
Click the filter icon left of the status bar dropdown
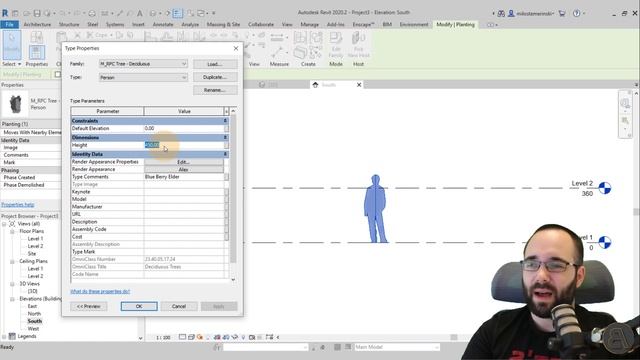[217, 347]
